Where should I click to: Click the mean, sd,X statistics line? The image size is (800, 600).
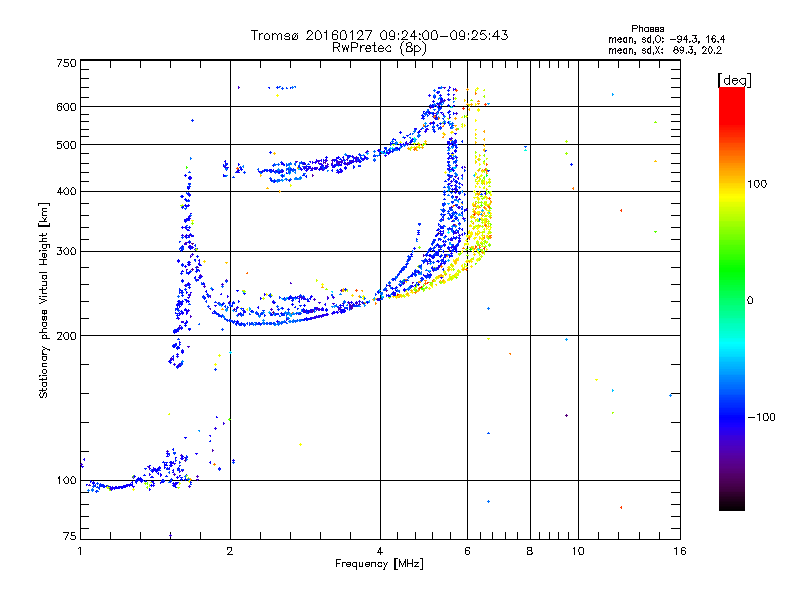665,50
